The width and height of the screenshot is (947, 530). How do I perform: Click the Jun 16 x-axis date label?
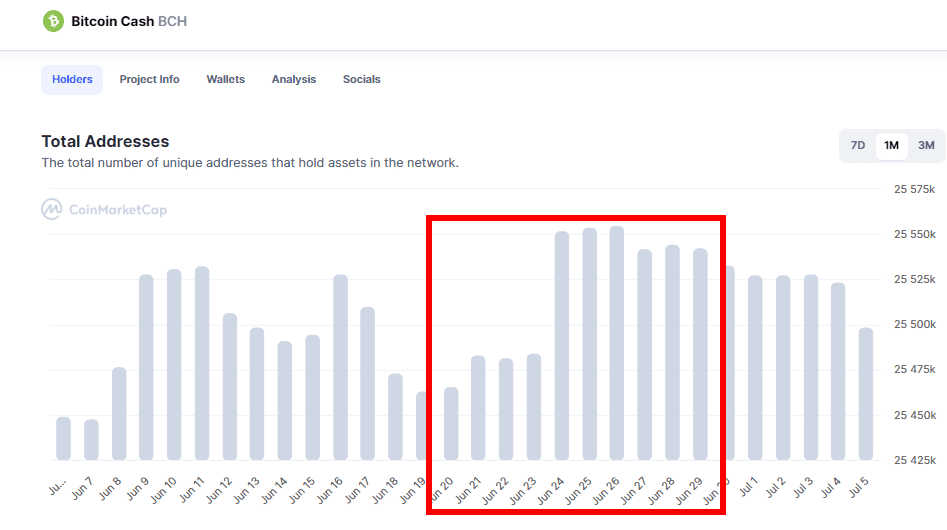(x=330, y=490)
